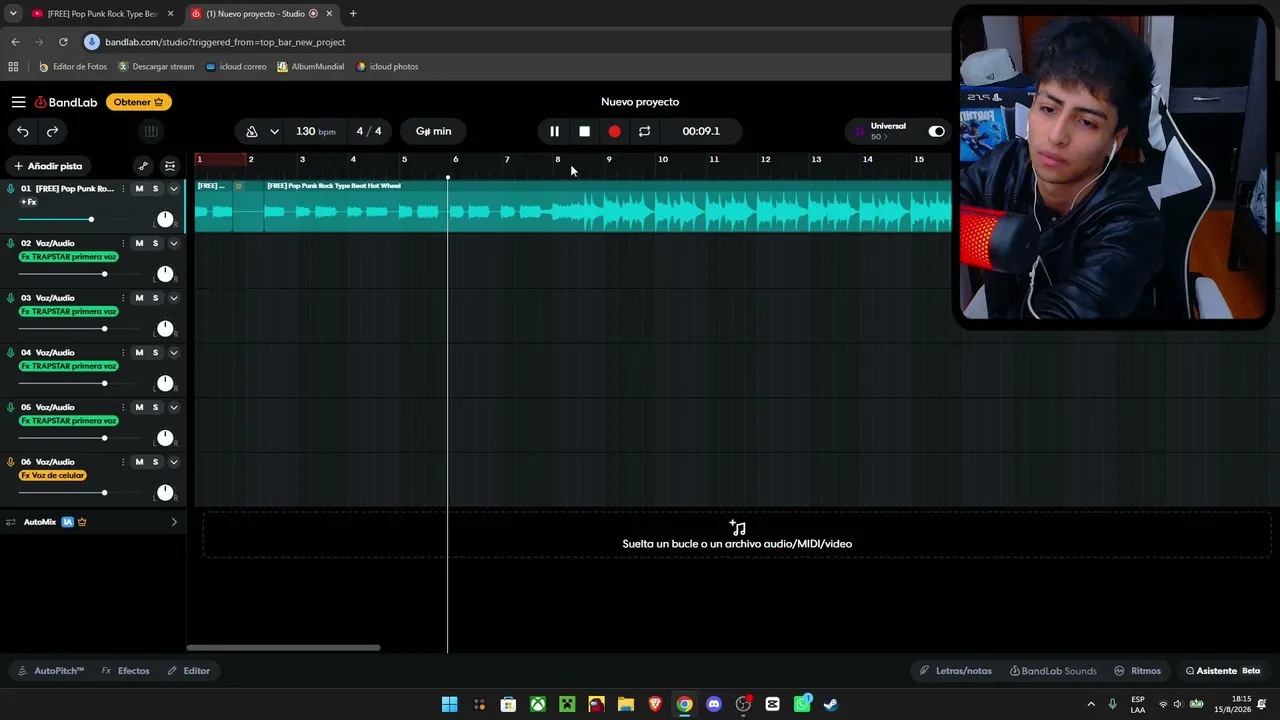Open WhatsApp from the taskbar
Image resolution: width=1280 pixels, height=720 pixels.
coord(802,704)
